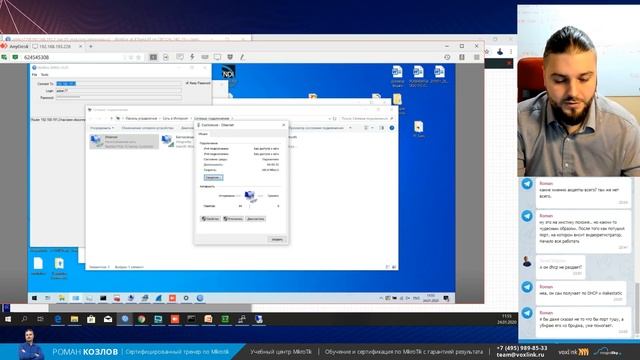Open the File menu in WinBox
The image size is (640, 360).
coord(35,75)
